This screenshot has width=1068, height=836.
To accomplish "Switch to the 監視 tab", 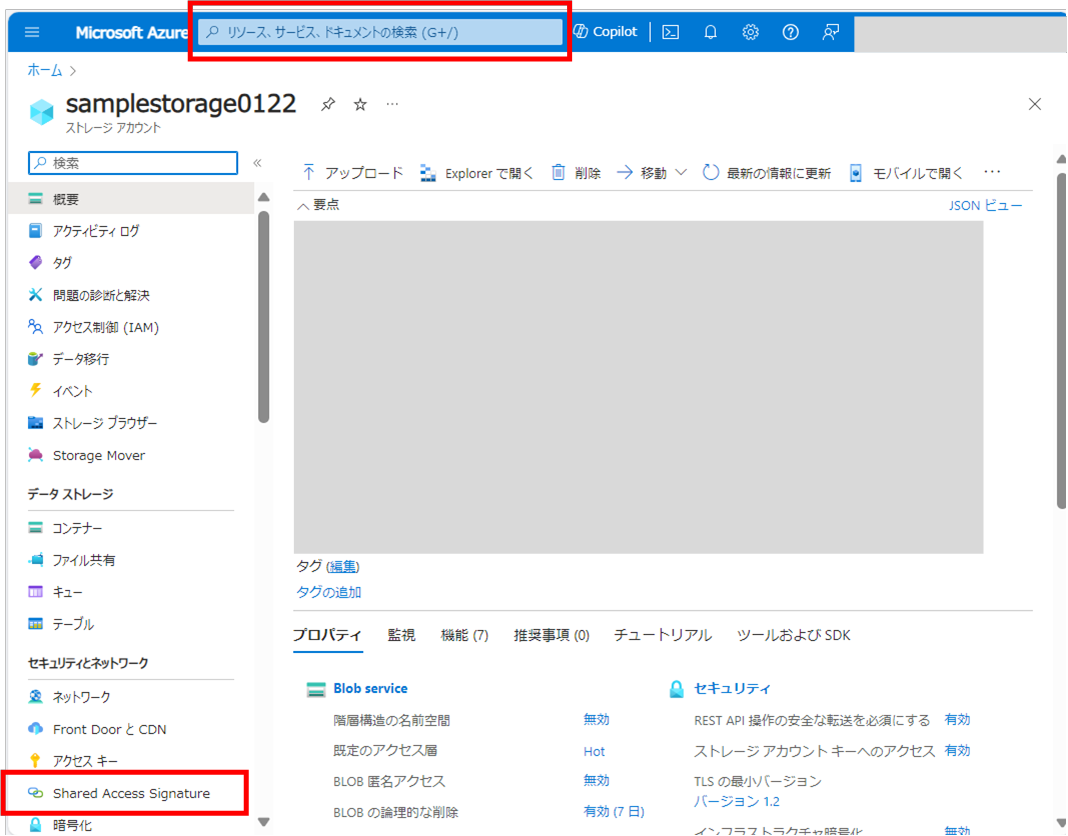I will 401,634.
